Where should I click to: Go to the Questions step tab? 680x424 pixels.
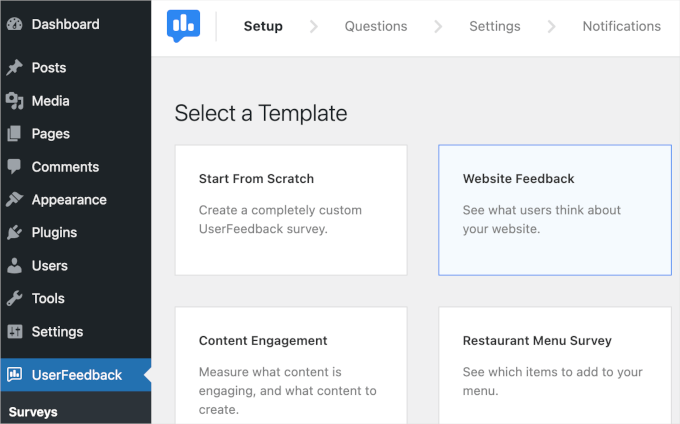(x=376, y=27)
